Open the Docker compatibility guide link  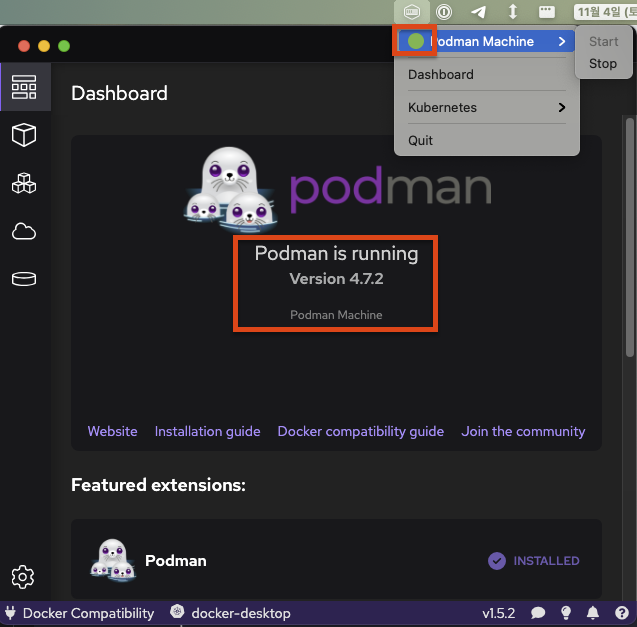(x=361, y=431)
